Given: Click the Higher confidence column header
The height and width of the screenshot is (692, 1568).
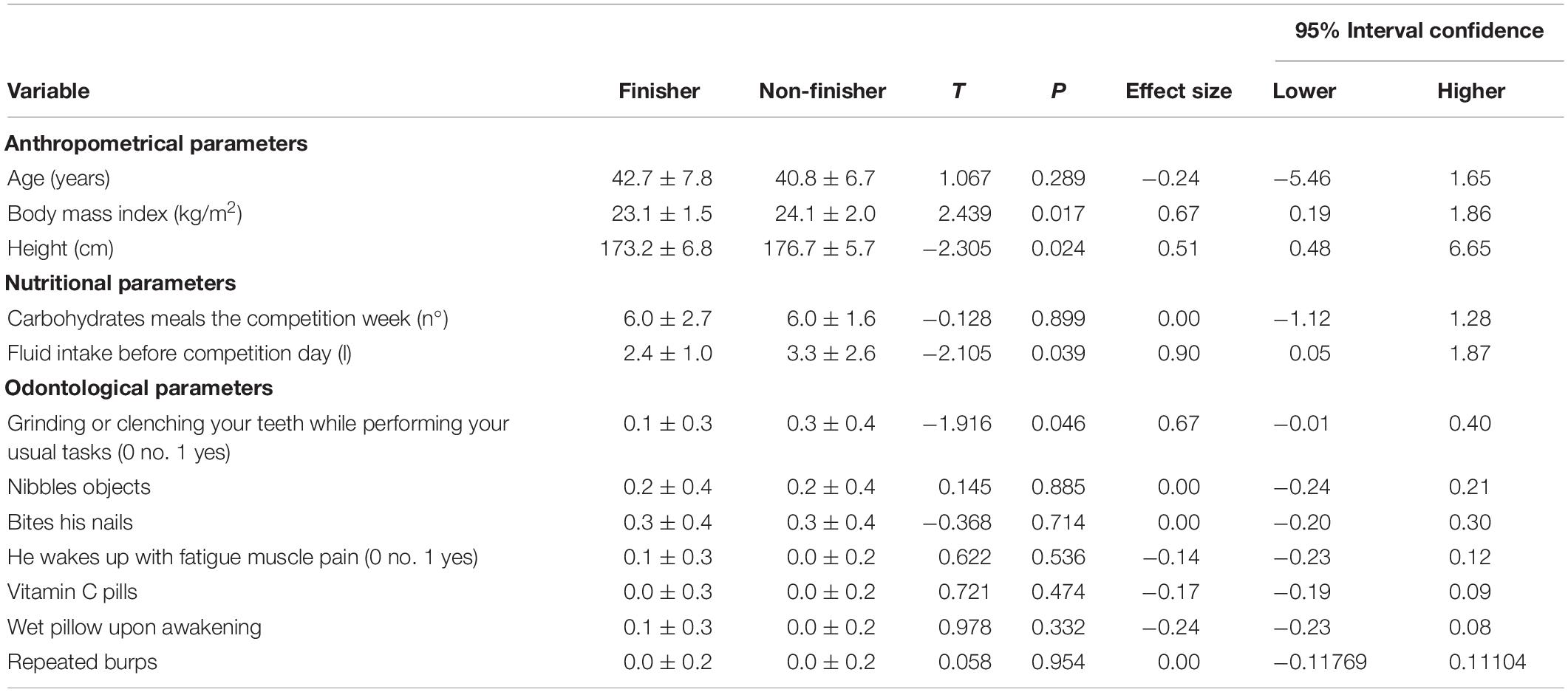Looking at the screenshot, I should pos(1471,91).
